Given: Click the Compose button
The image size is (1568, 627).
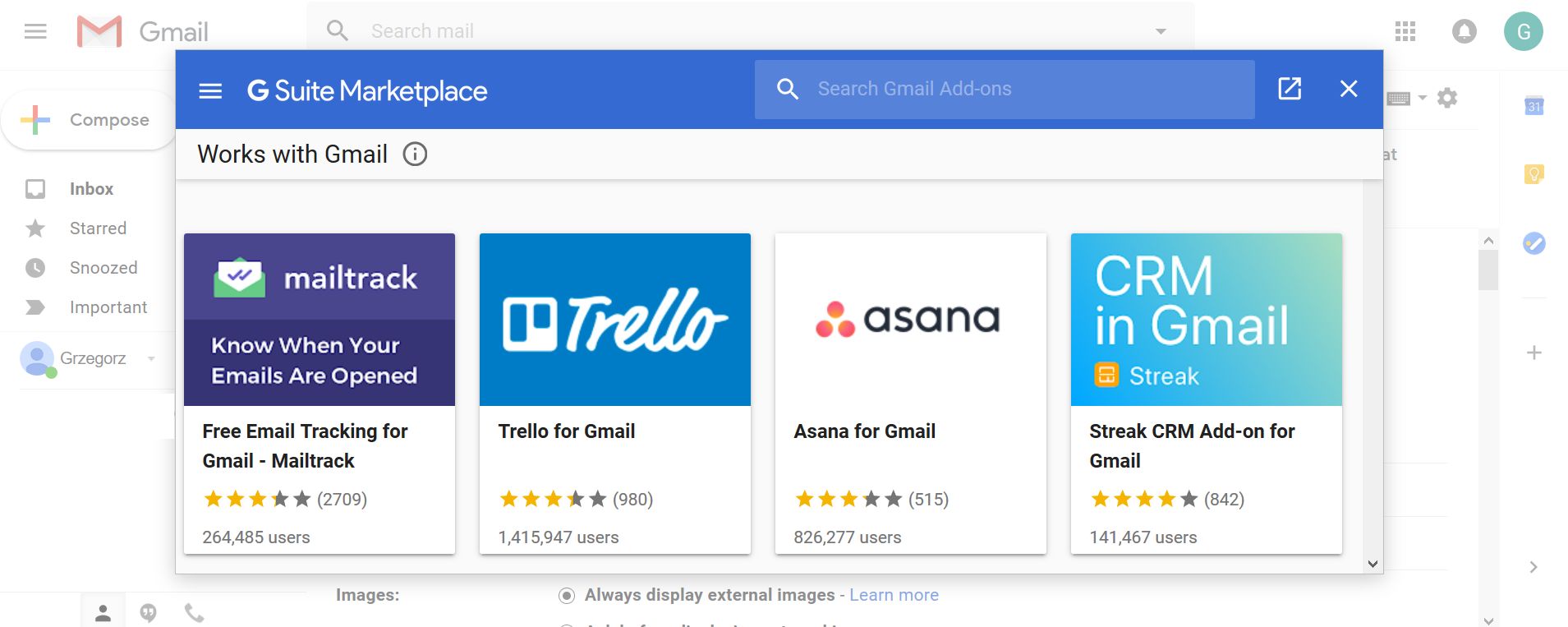Looking at the screenshot, I should pos(89,120).
